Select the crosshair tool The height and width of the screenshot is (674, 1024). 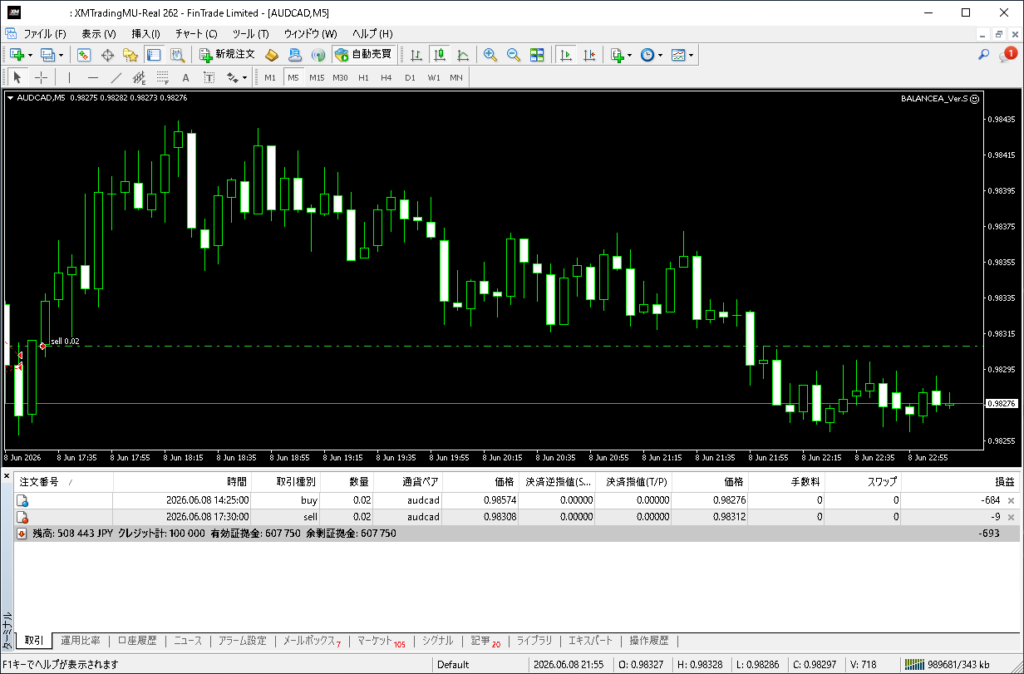click(x=41, y=78)
